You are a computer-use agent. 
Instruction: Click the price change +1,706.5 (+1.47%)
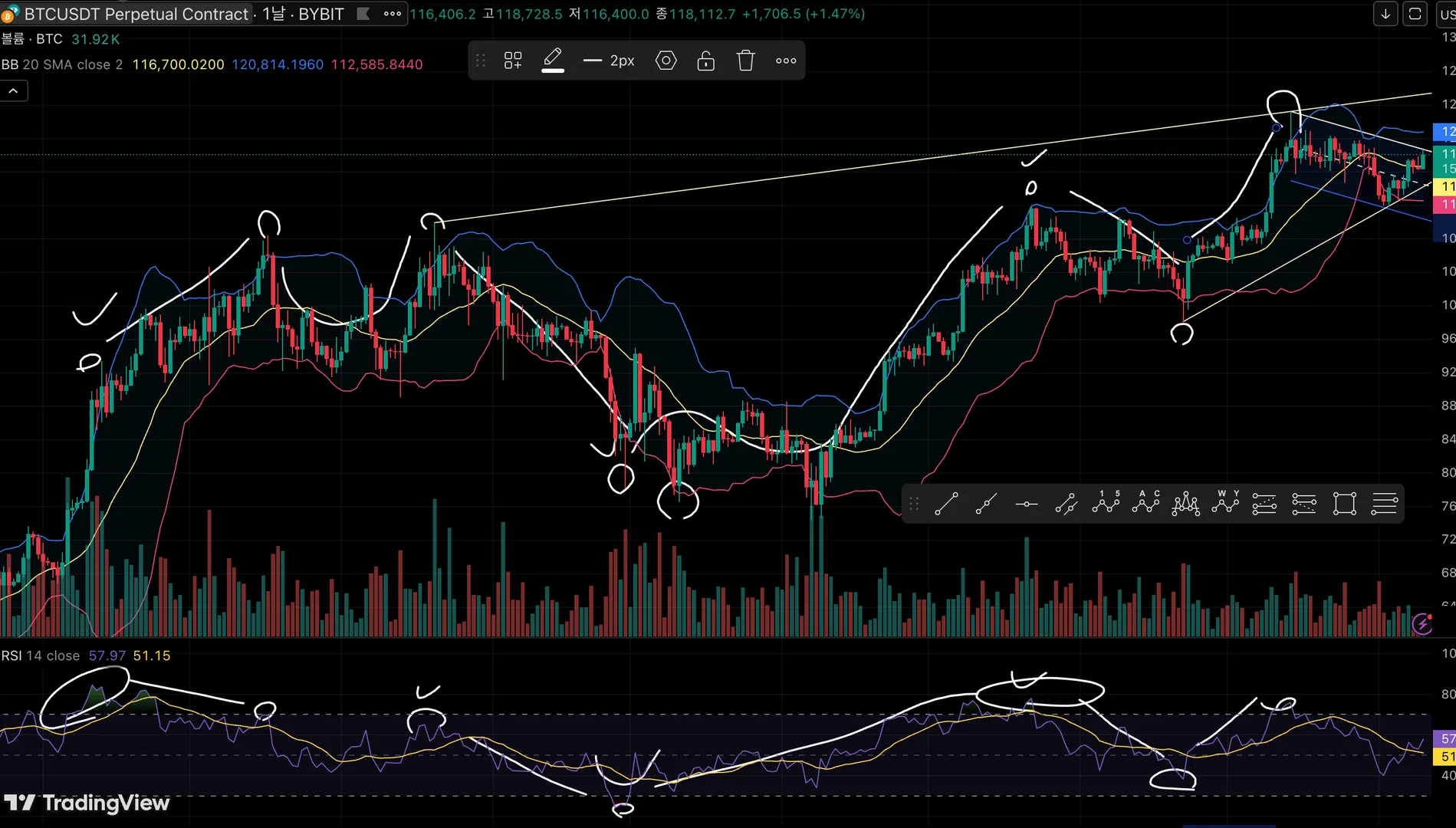pos(804,14)
